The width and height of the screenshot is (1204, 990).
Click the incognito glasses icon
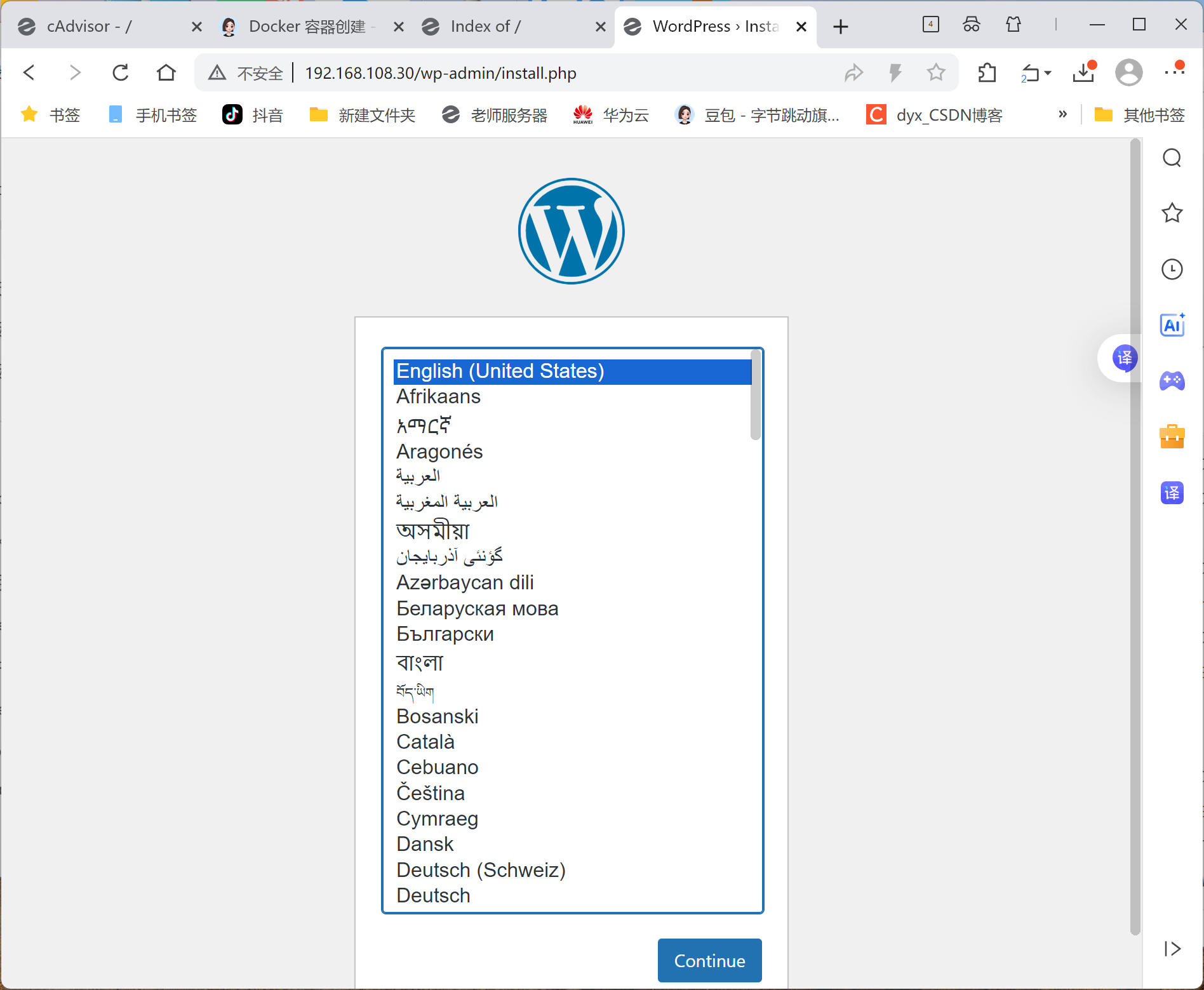pyautogui.click(x=972, y=25)
